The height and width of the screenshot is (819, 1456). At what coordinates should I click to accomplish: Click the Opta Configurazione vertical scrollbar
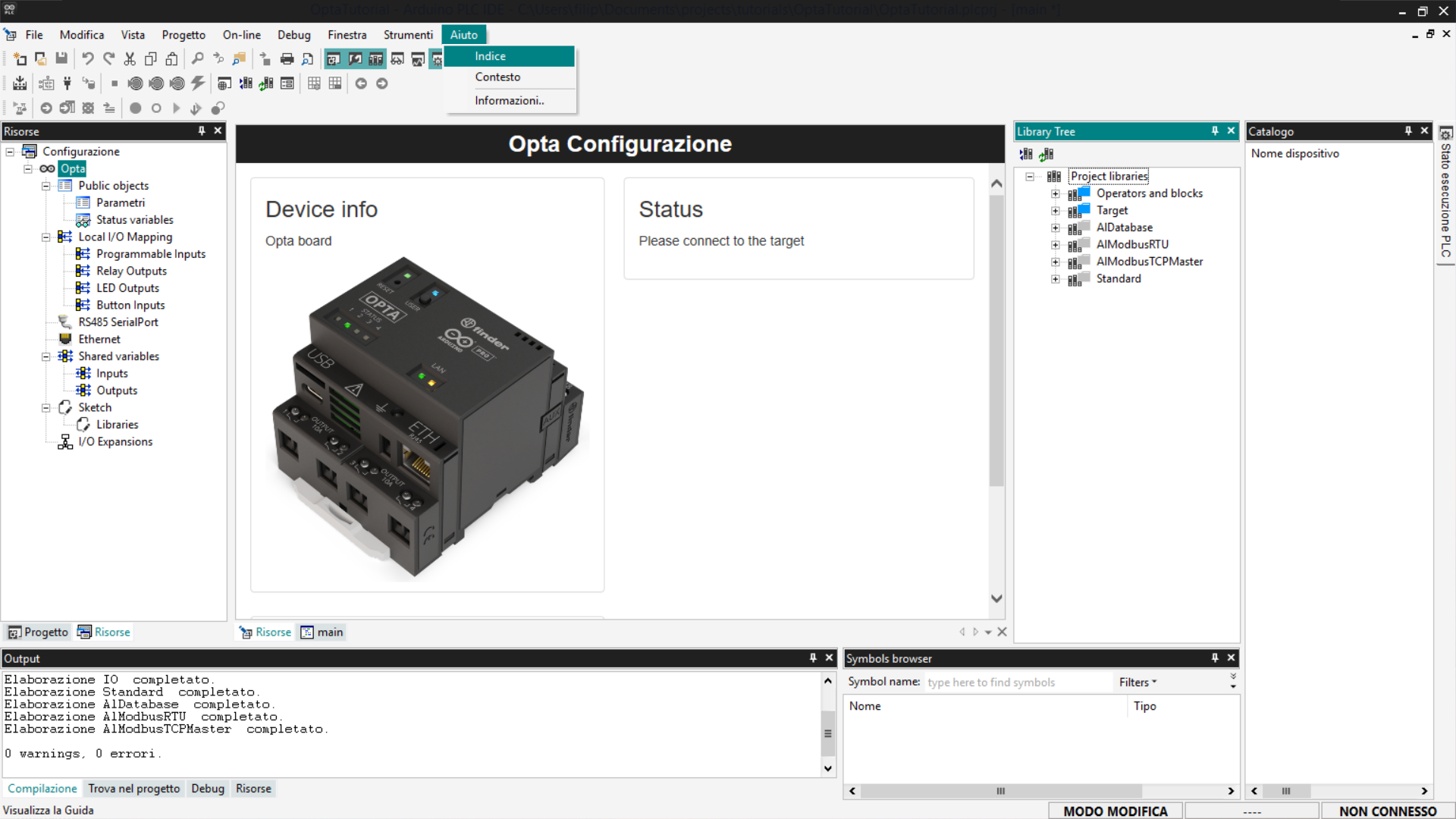point(996,341)
